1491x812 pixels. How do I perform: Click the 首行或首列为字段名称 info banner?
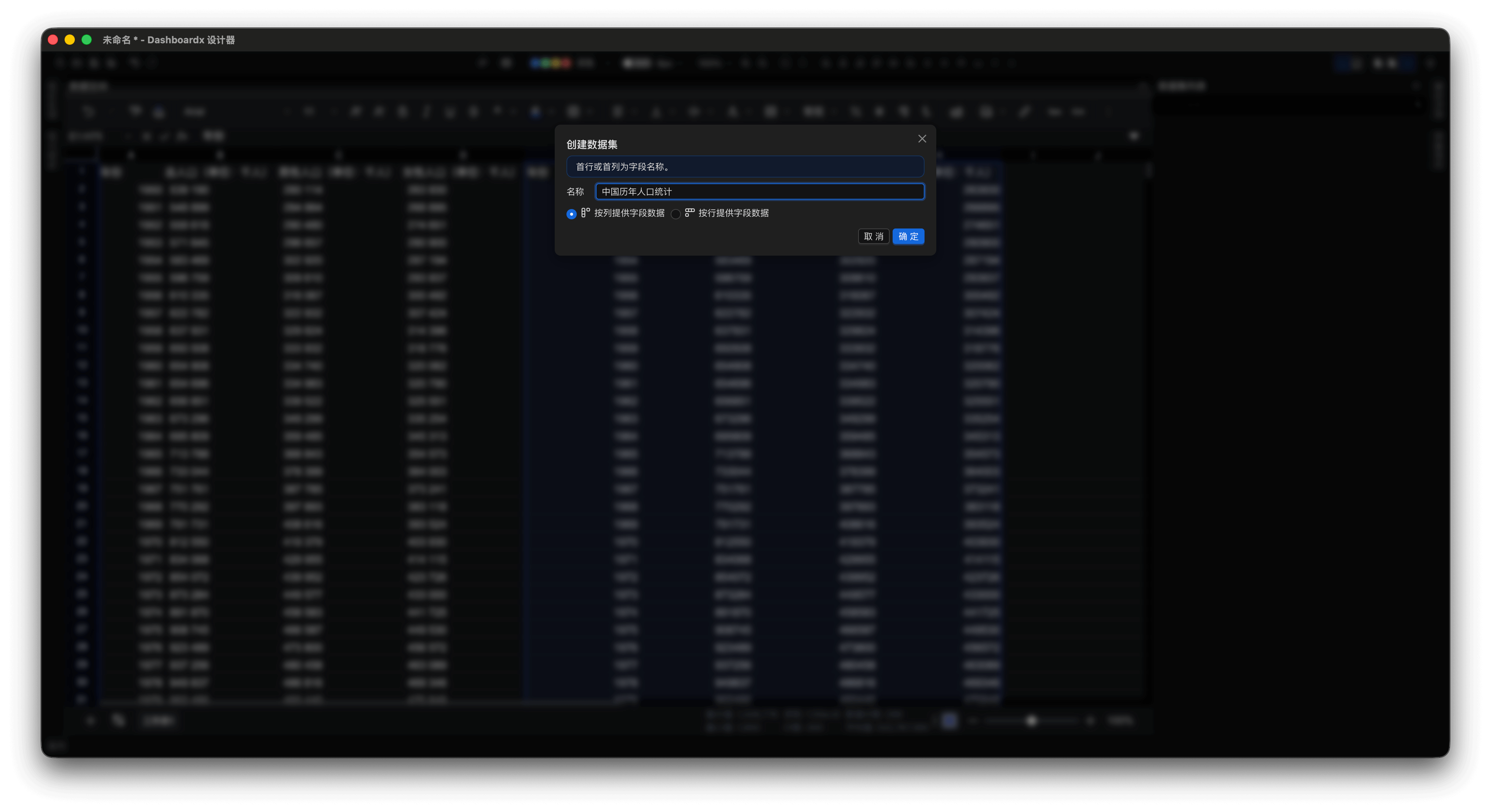click(745, 167)
